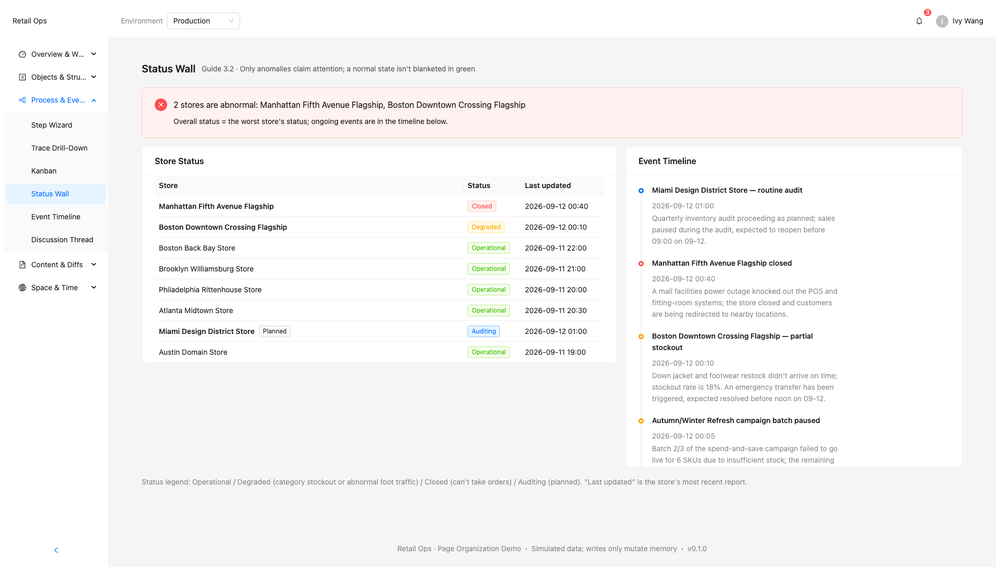The height and width of the screenshot is (571, 1000).
Task: Click the Operational tag for Philadelphia Rittenhouse
Action: pyautogui.click(x=489, y=290)
